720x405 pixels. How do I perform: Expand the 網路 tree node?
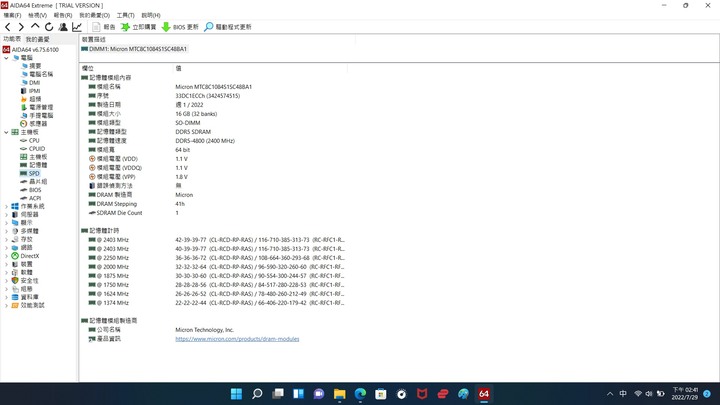click(x=6, y=248)
